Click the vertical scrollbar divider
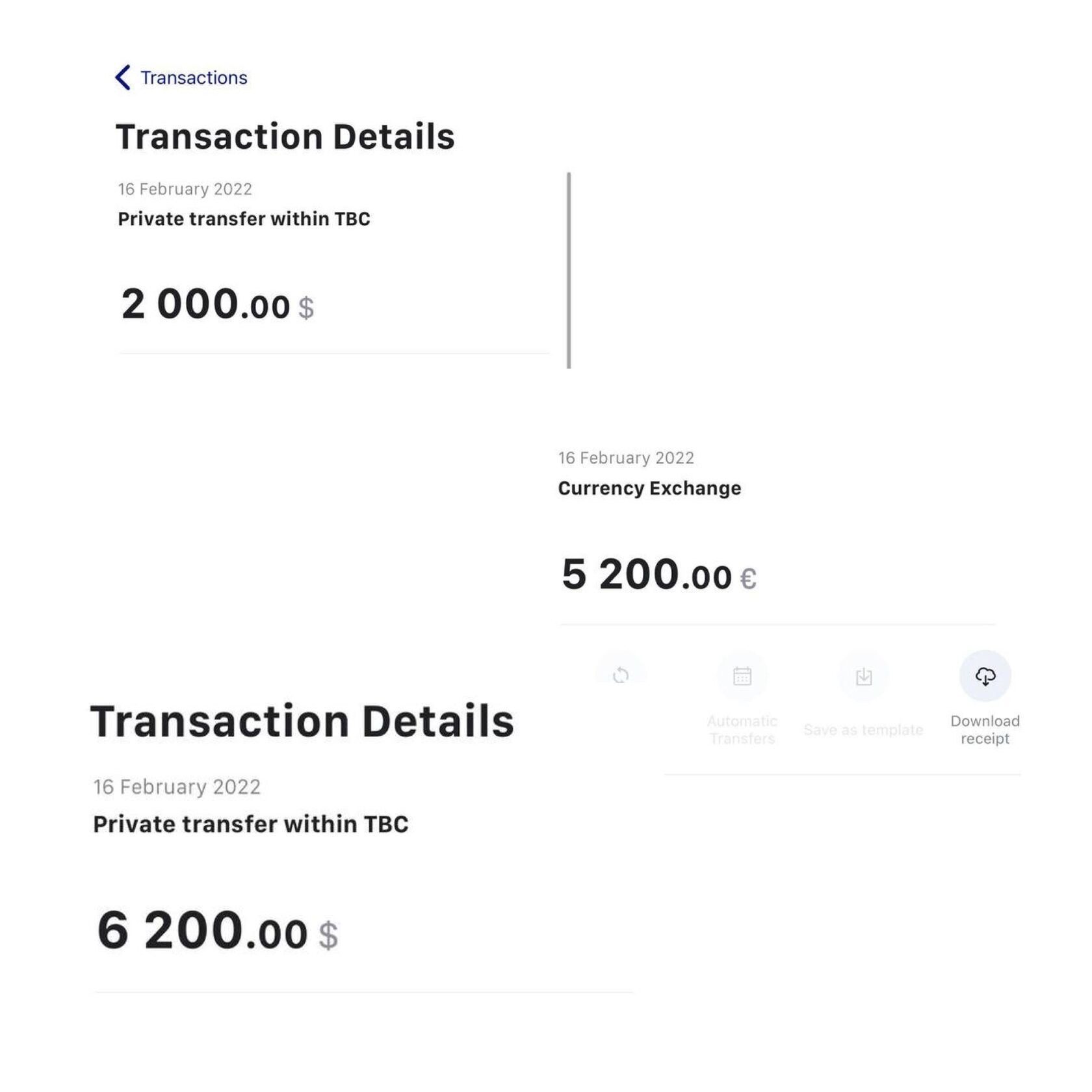Screen dimensions: 1092x1092 pos(569,270)
